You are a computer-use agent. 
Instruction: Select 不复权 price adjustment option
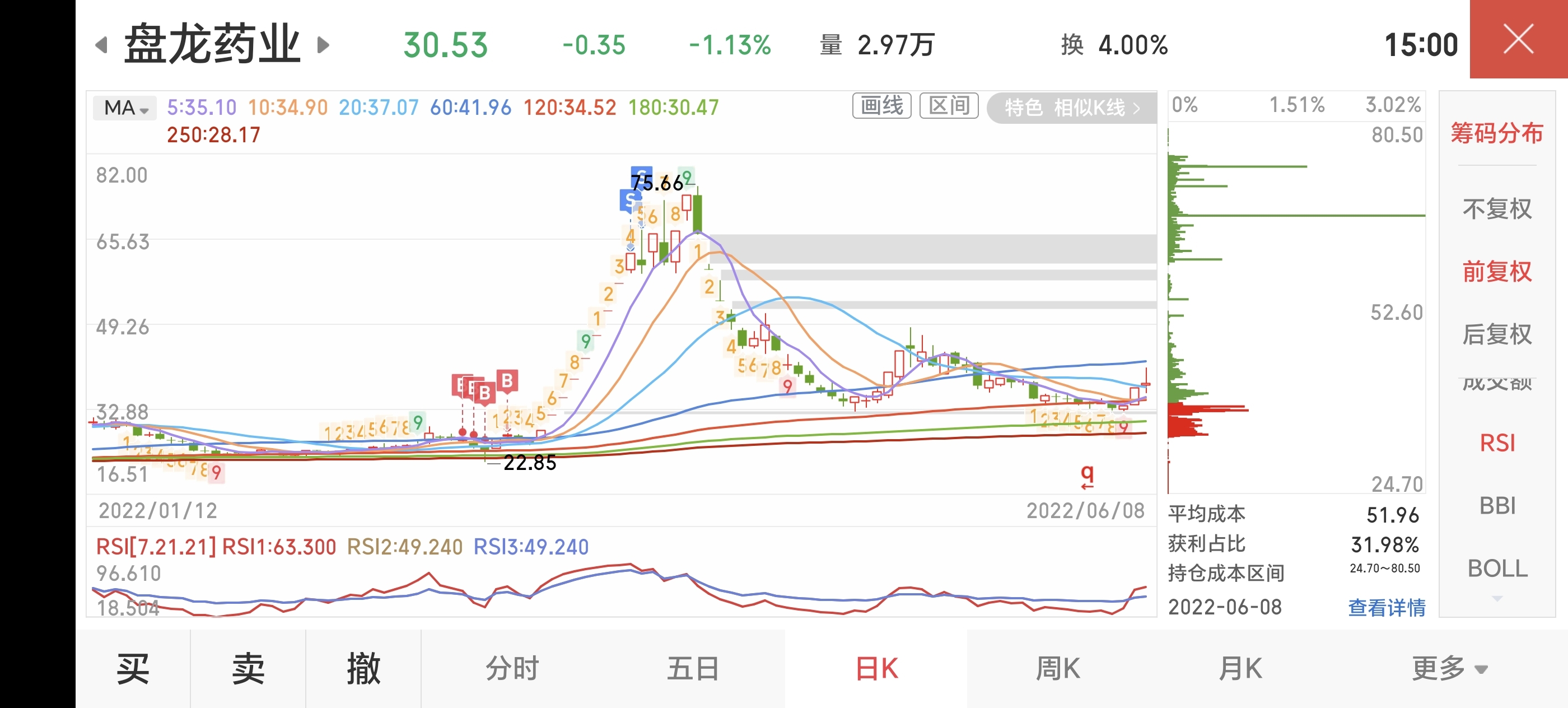1496,209
